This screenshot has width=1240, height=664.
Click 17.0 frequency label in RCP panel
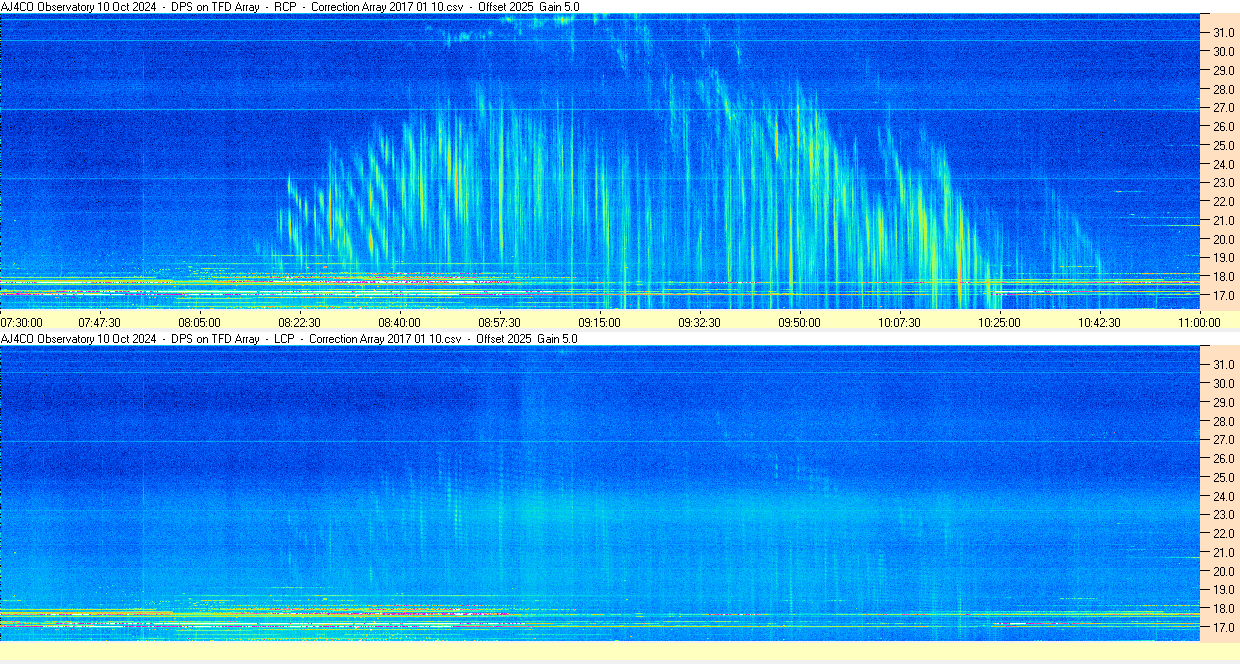[x=1223, y=296]
